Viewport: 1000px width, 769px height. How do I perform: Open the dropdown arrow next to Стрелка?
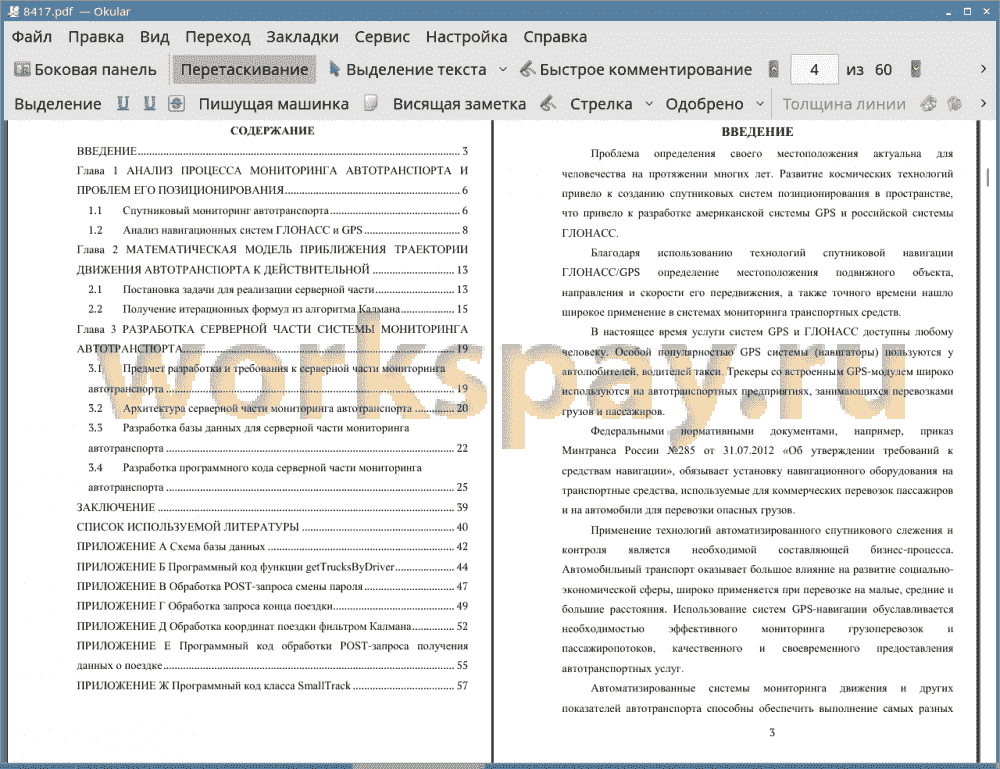click(x=649, y=104)
